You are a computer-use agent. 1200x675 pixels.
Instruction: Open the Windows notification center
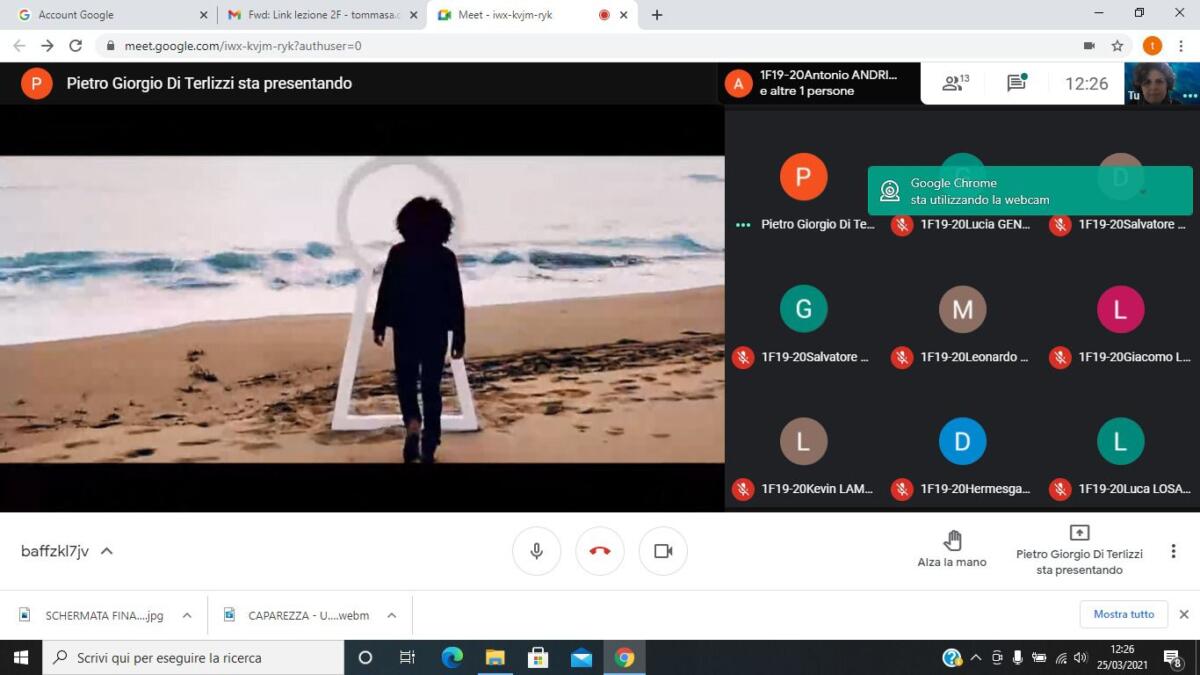[x=1173, y=657]
